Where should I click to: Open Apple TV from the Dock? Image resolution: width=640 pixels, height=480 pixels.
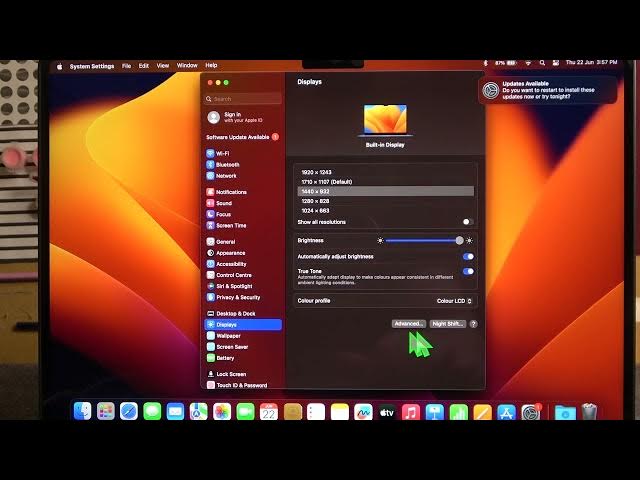(386, 412)
